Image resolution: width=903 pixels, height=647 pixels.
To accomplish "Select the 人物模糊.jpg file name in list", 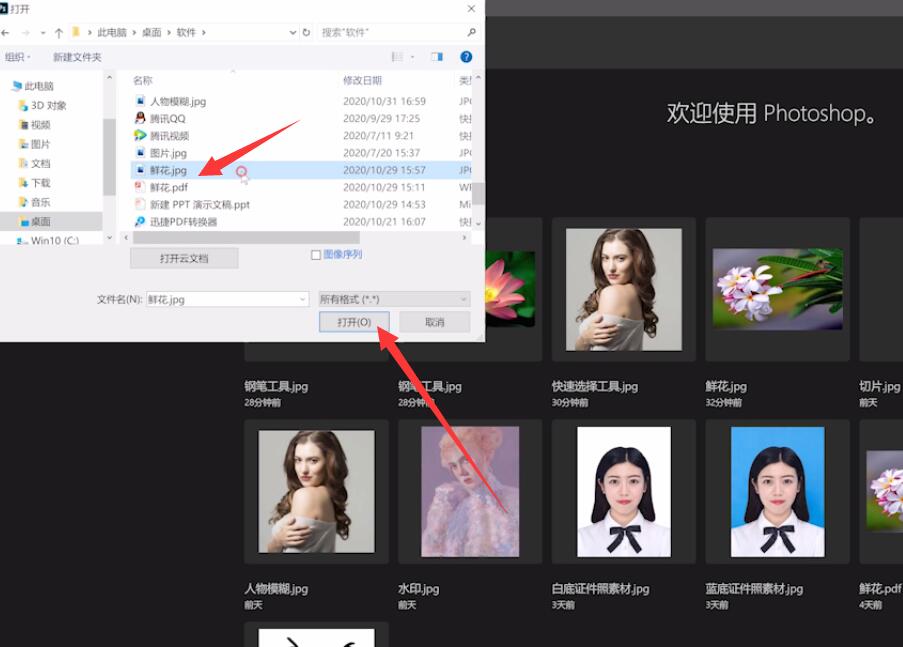I will [178, 101].
